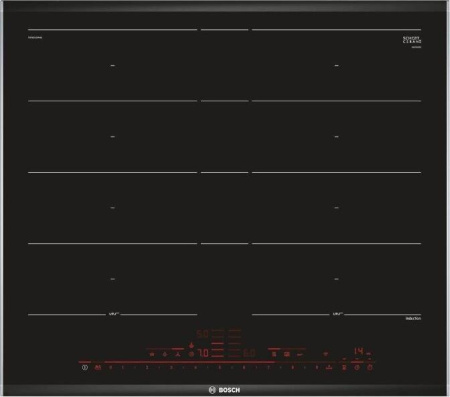Screen dimensions: 450x397
Task: Tap the boost symbol after level 9
Action: click(329, 368)
